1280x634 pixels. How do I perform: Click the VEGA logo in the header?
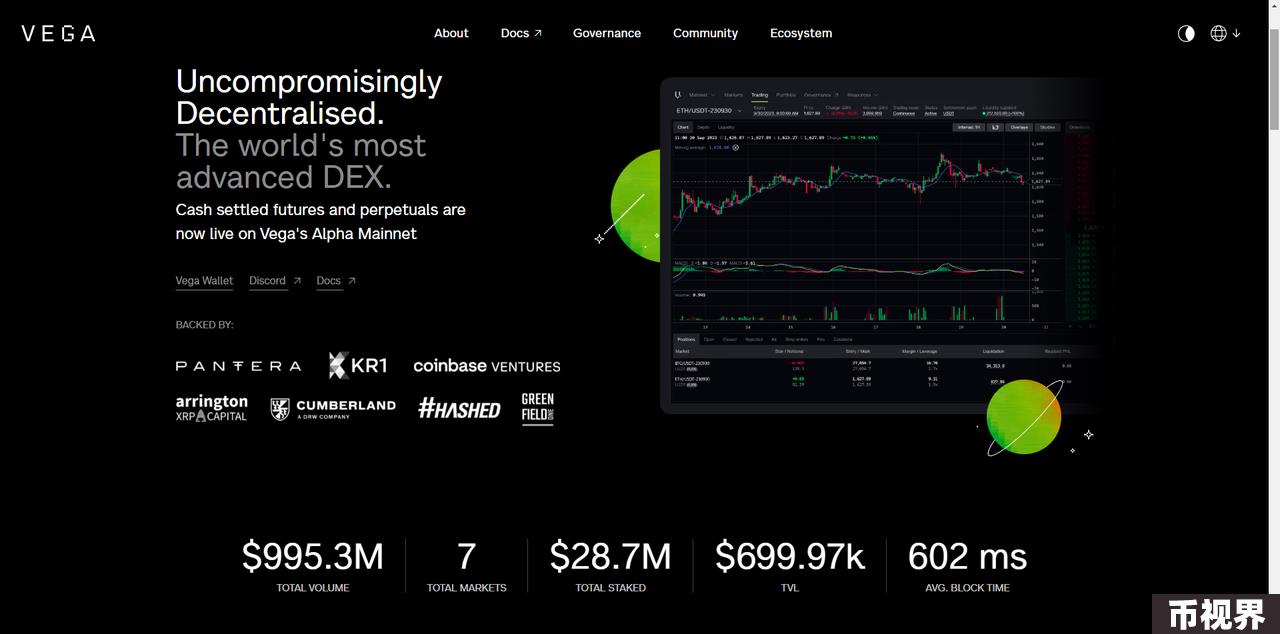pyautogui.click(x=58, y=33)
